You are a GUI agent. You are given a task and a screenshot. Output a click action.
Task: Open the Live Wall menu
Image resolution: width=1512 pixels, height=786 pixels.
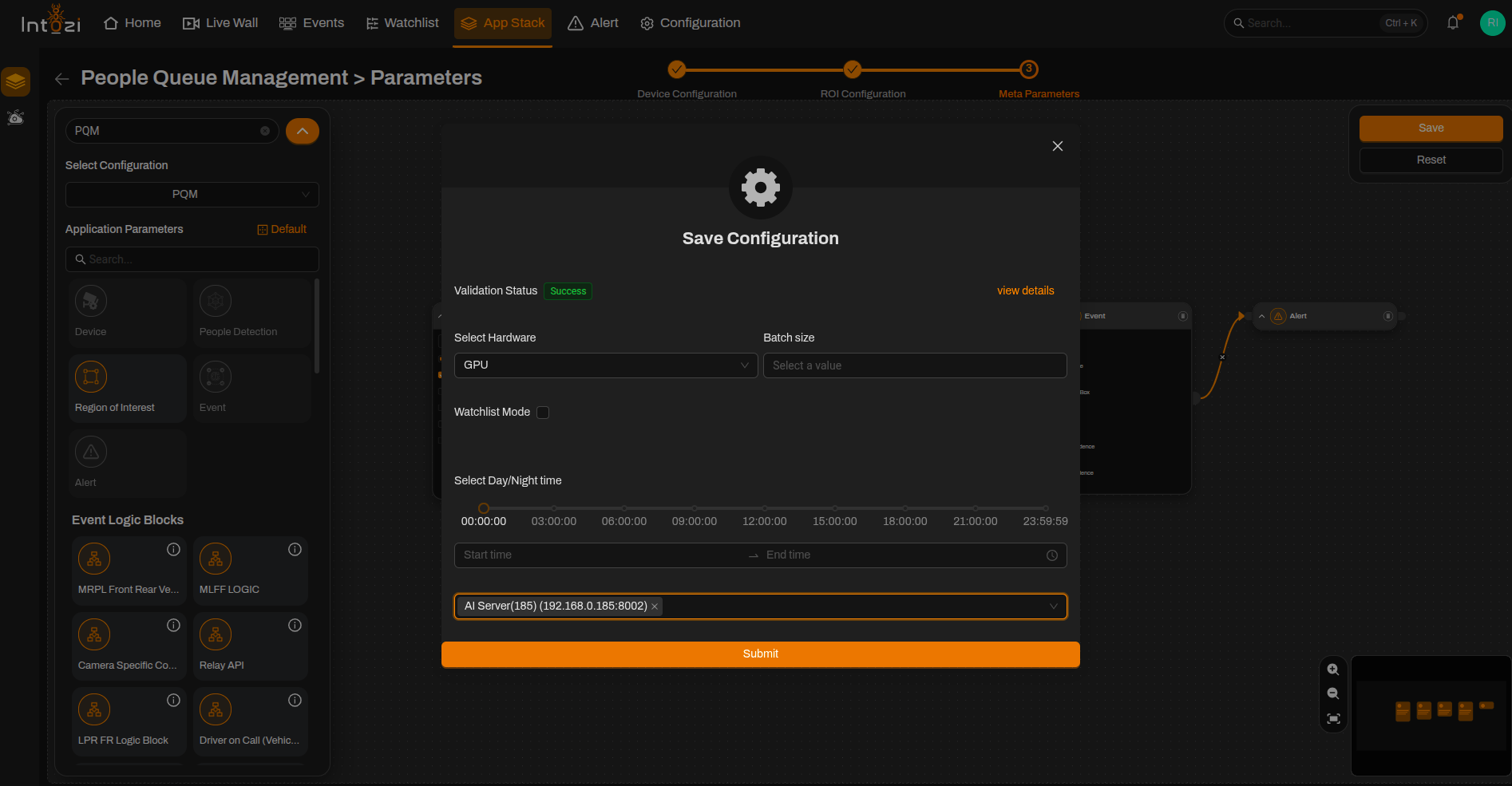pyautogui.click(x=220, y=23)
